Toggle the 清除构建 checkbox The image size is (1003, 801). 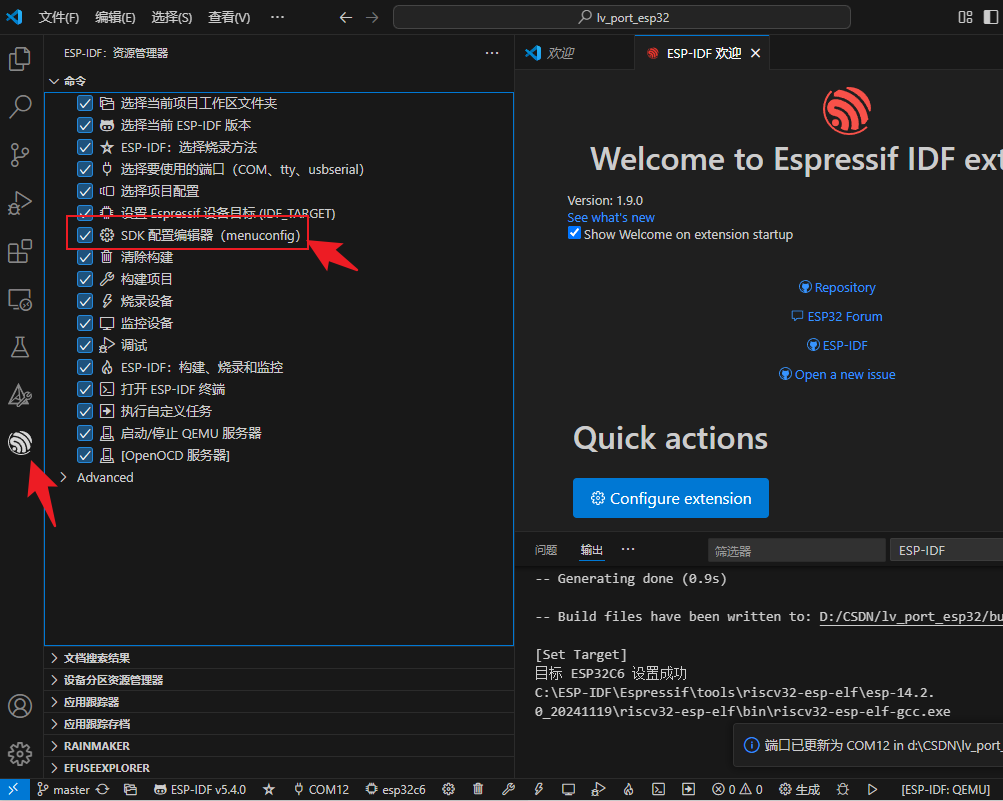pos(84,257)
